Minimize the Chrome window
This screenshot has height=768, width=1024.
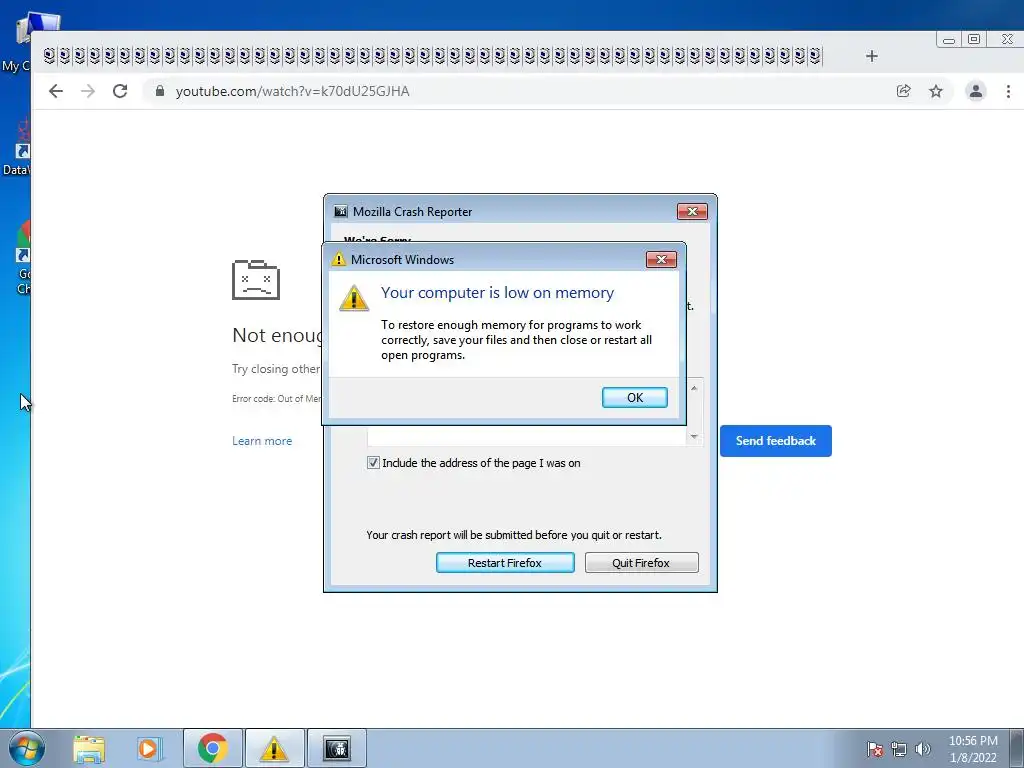click(949, 40)
